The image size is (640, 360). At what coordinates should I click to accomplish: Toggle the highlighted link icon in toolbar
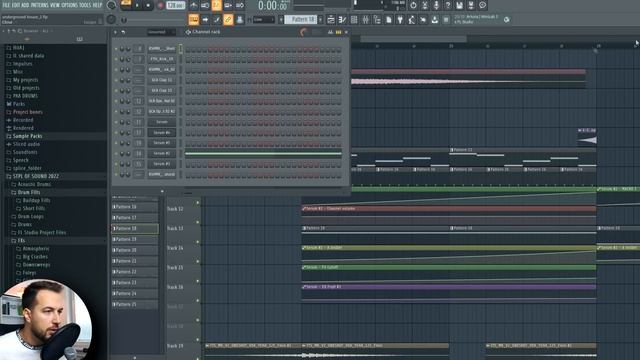(228, 19)
